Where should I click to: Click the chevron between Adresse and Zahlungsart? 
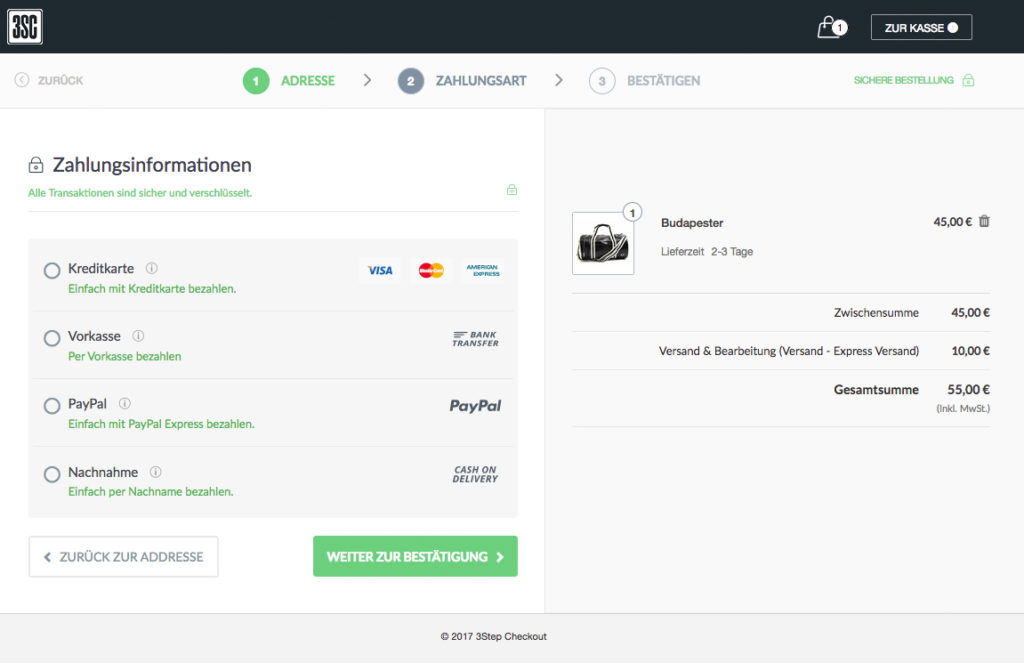[367, 80]
